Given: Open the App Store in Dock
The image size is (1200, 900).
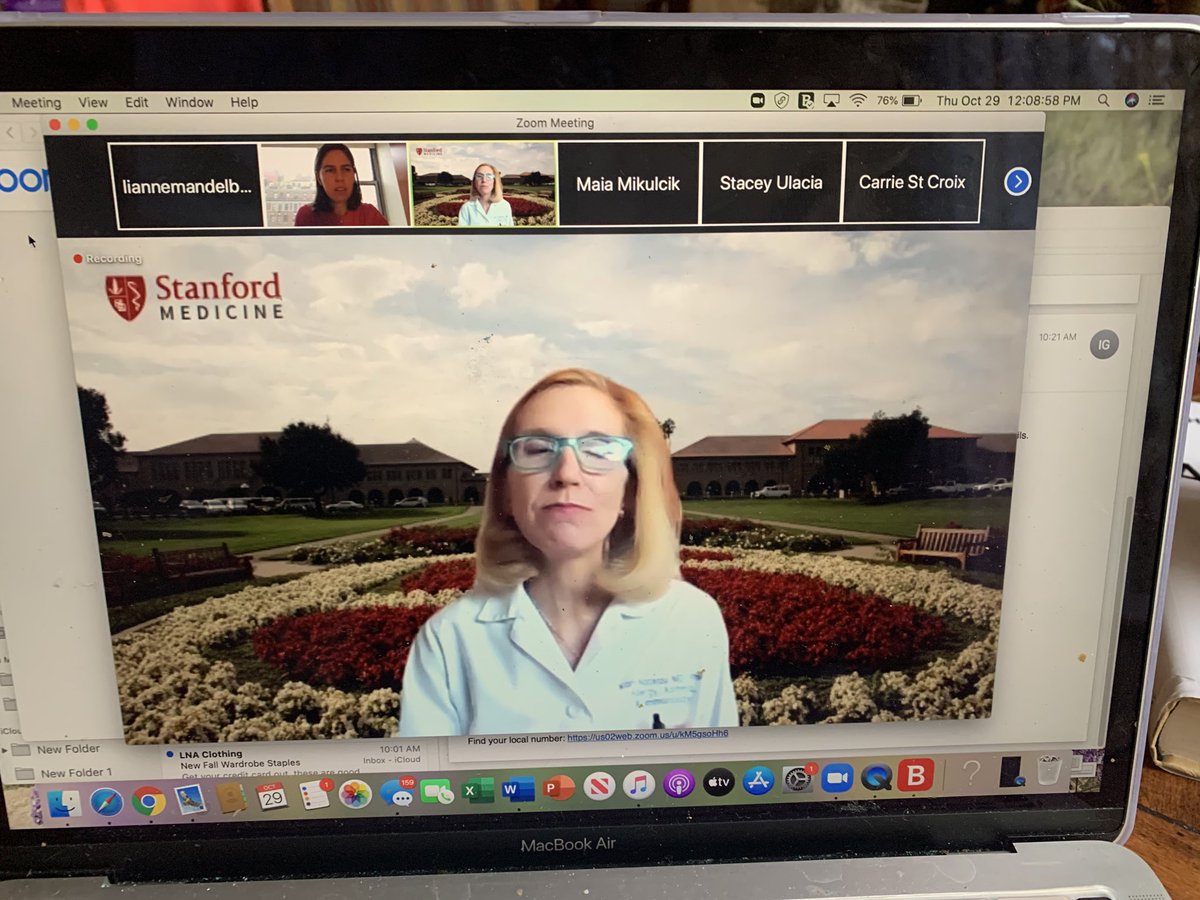Looking at the screenshot, I should coord(758,781).
